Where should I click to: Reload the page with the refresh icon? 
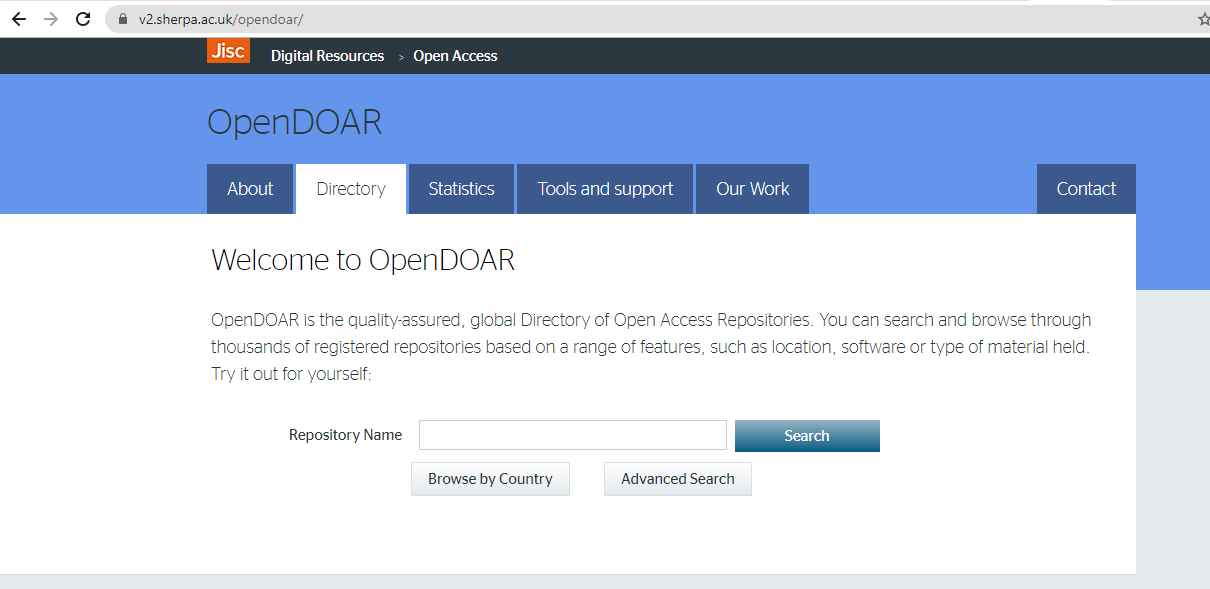click(x=84, y=19)
